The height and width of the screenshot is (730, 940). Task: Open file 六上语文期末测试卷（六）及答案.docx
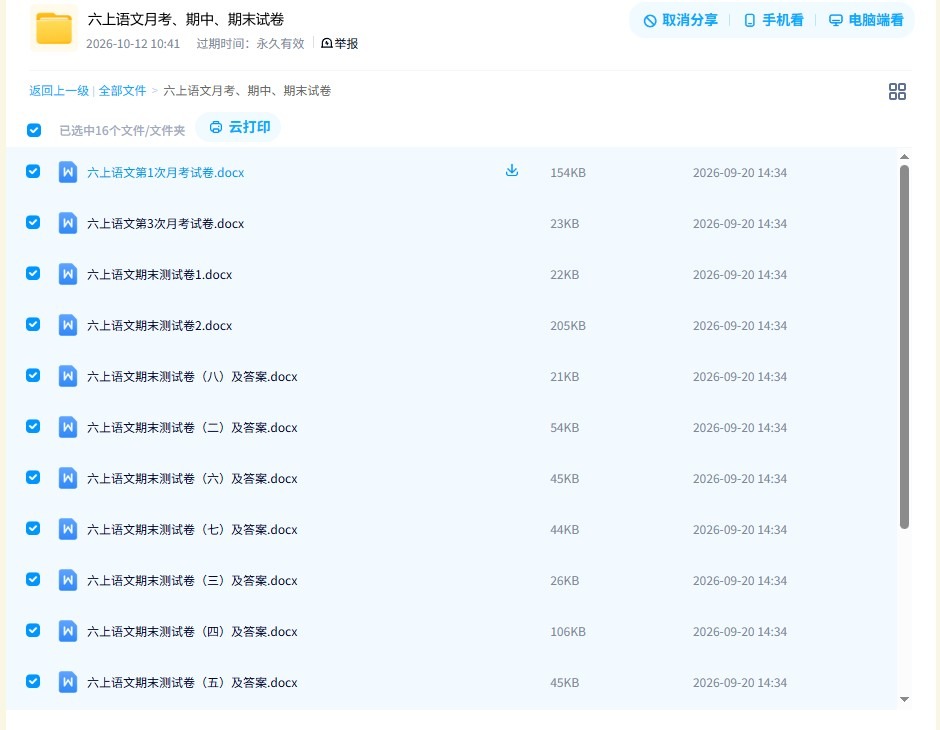click(x=192, y=478)
